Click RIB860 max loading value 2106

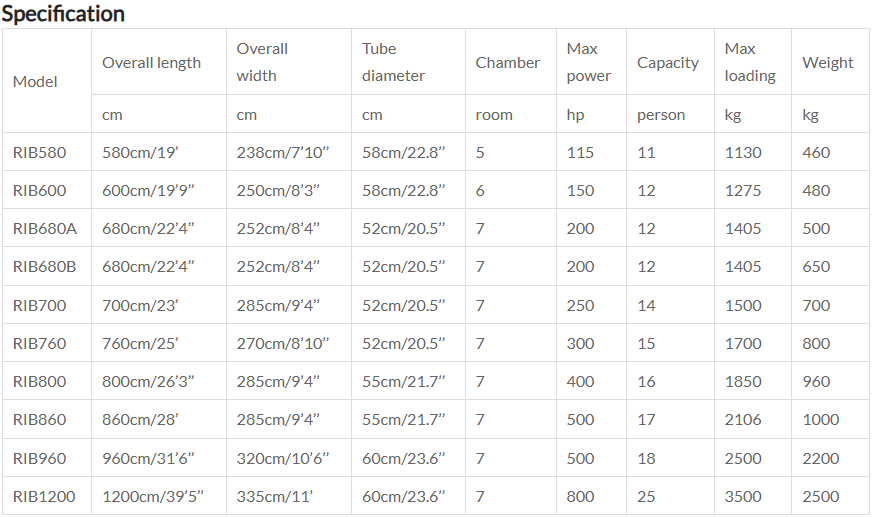point(742,419)
